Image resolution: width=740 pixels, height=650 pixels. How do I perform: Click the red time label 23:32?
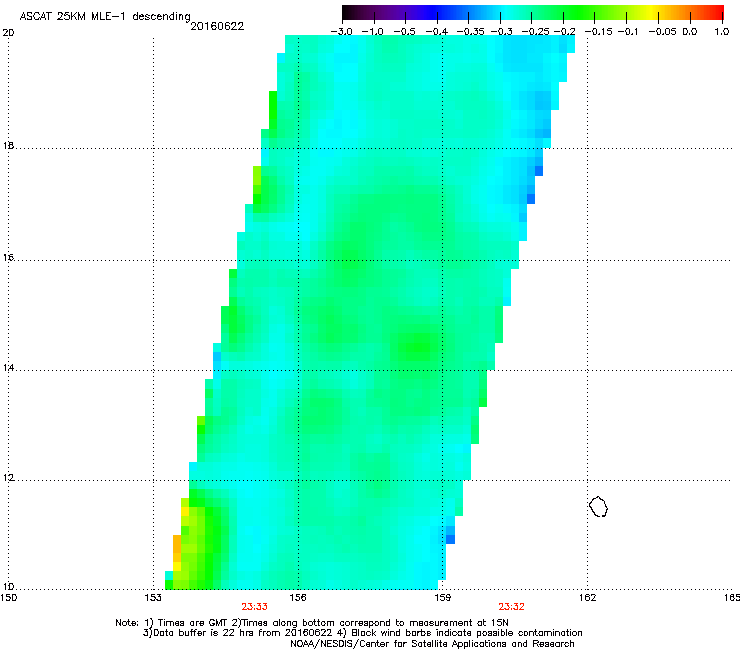pos(512,607)
